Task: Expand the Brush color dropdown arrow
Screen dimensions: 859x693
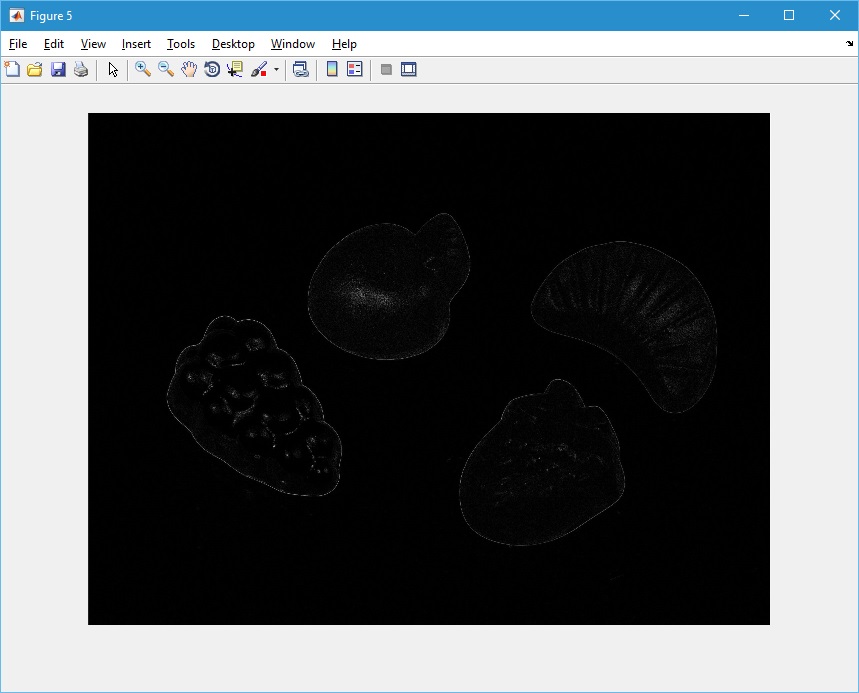Action: click(276, 69)
